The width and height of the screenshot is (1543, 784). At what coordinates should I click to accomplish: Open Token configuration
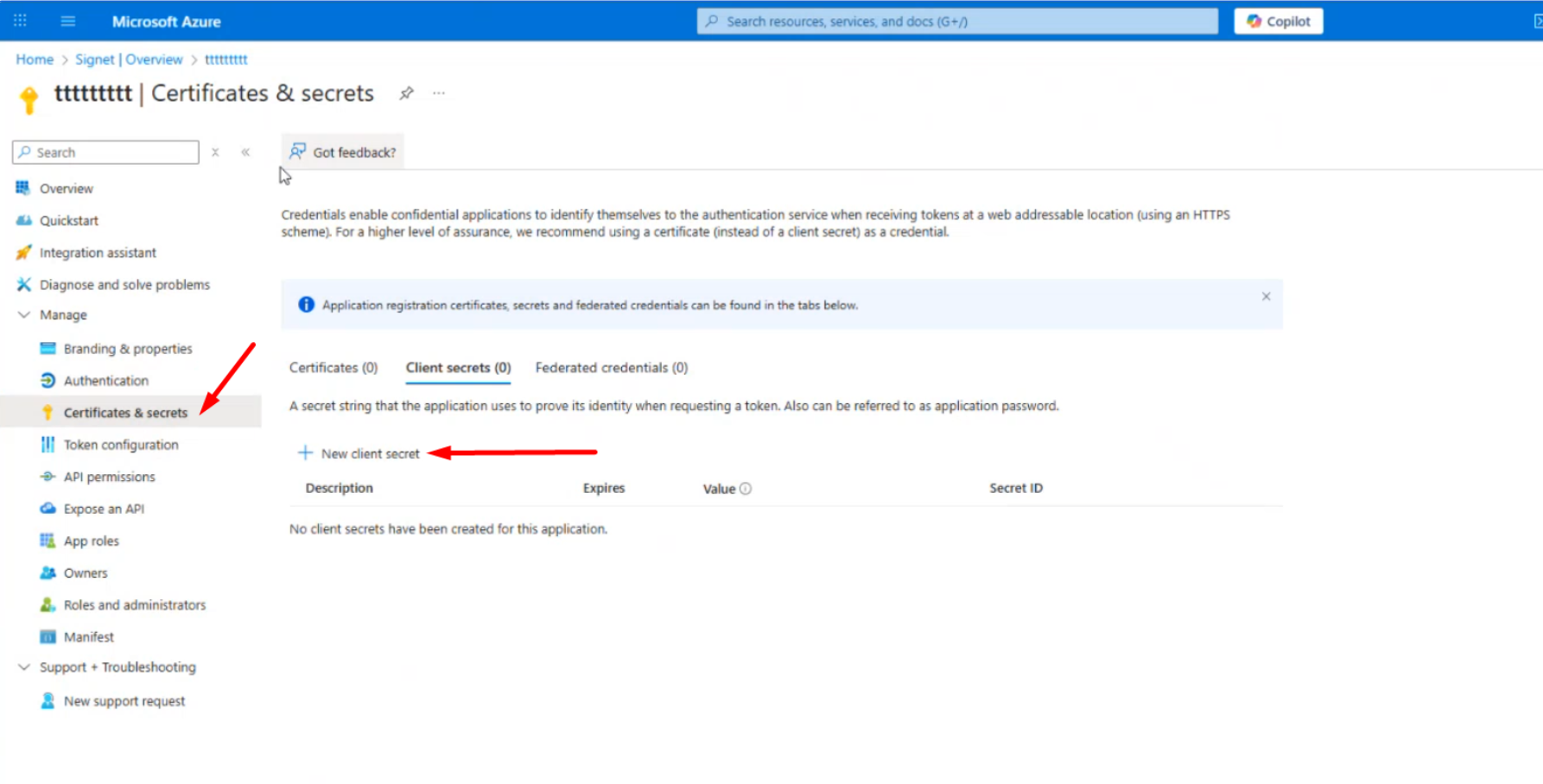pos(121,445)
